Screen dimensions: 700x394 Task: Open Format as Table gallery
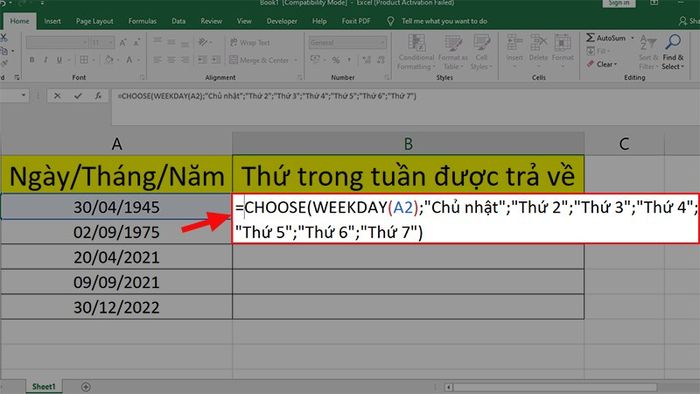click(x=453, y=52)
